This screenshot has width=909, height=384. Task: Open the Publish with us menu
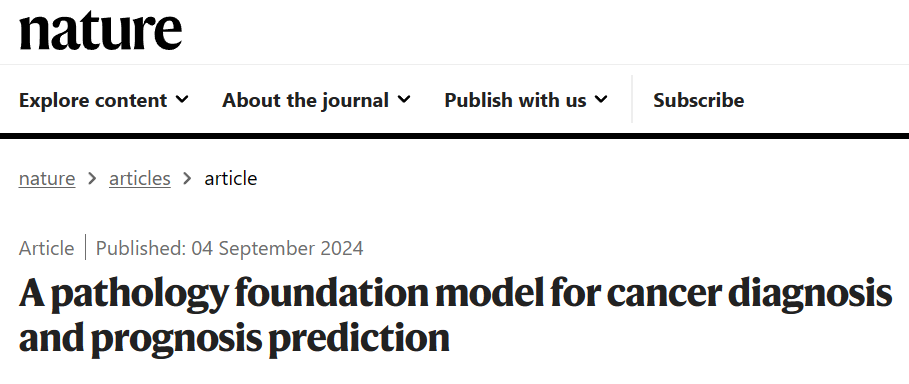coord(526,100)
